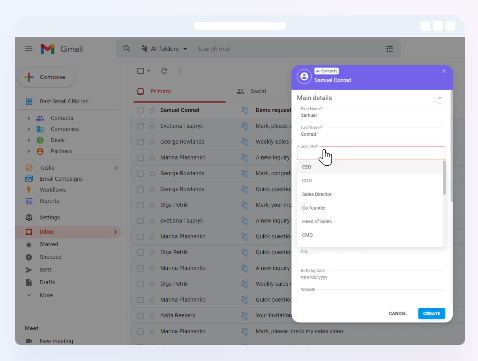Open the Inbox folder
The height and width of the screenshot is (361, 478).
click(x=68, y=232)
